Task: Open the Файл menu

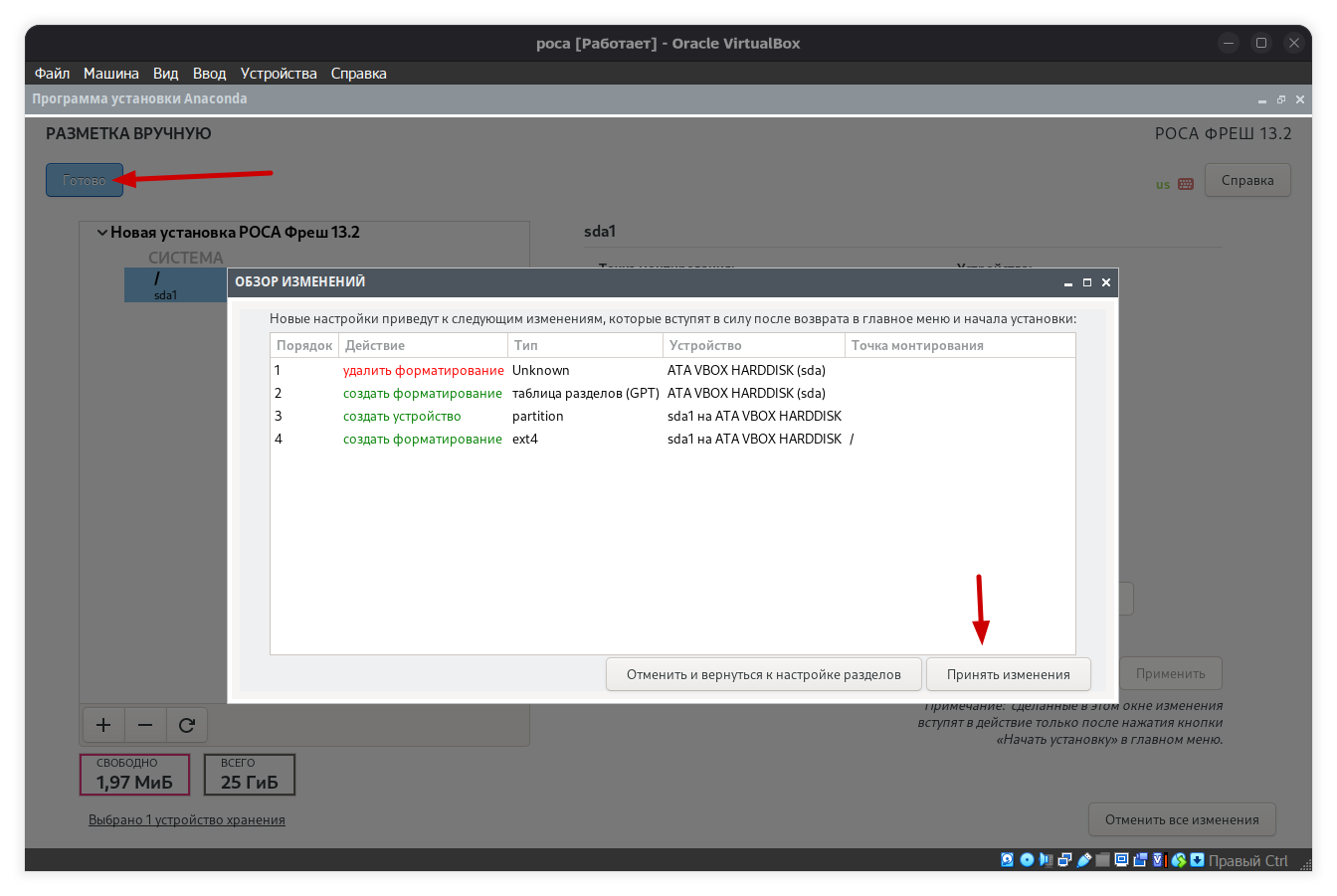Action: pos(52,74)
